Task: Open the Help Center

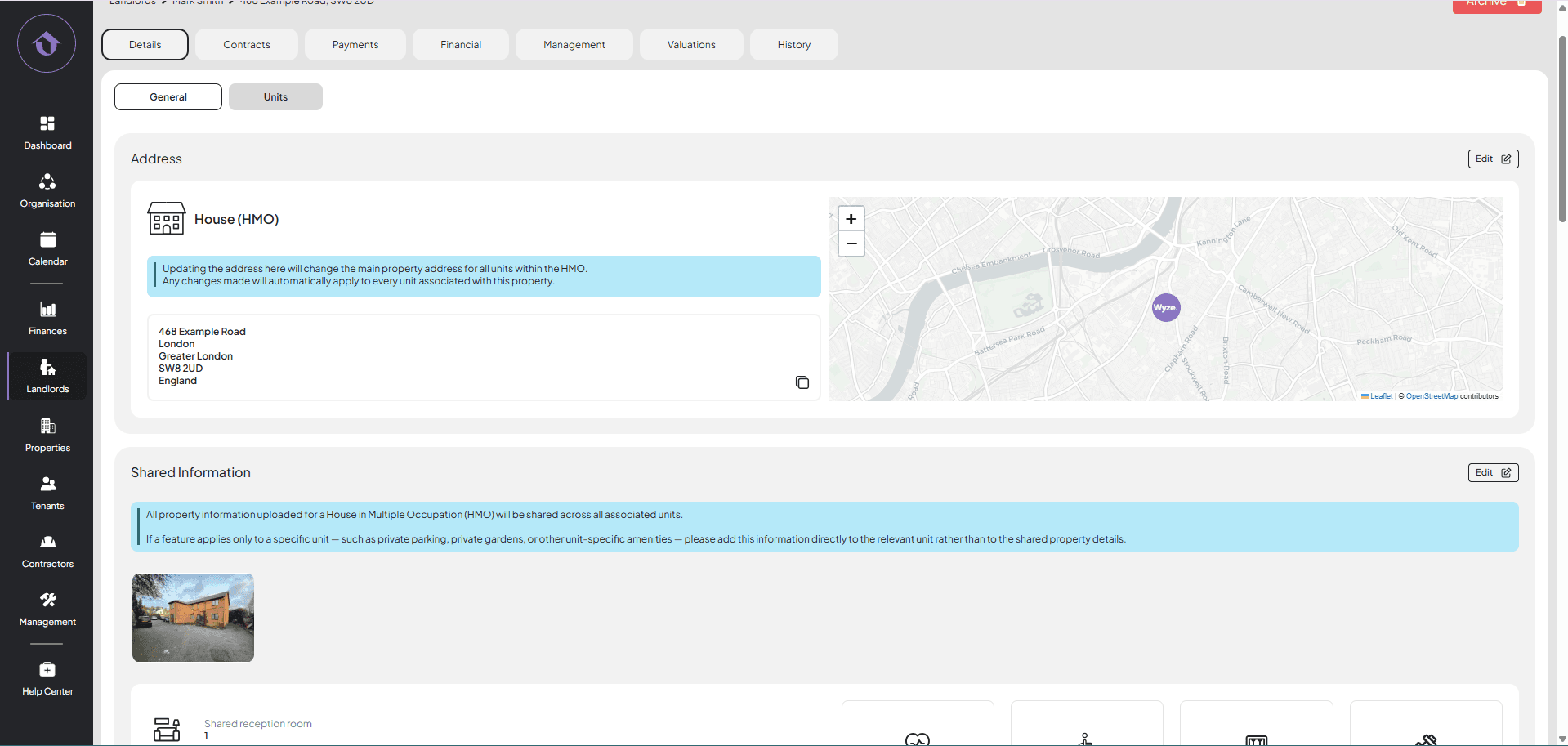Action: tap(47, 679)
